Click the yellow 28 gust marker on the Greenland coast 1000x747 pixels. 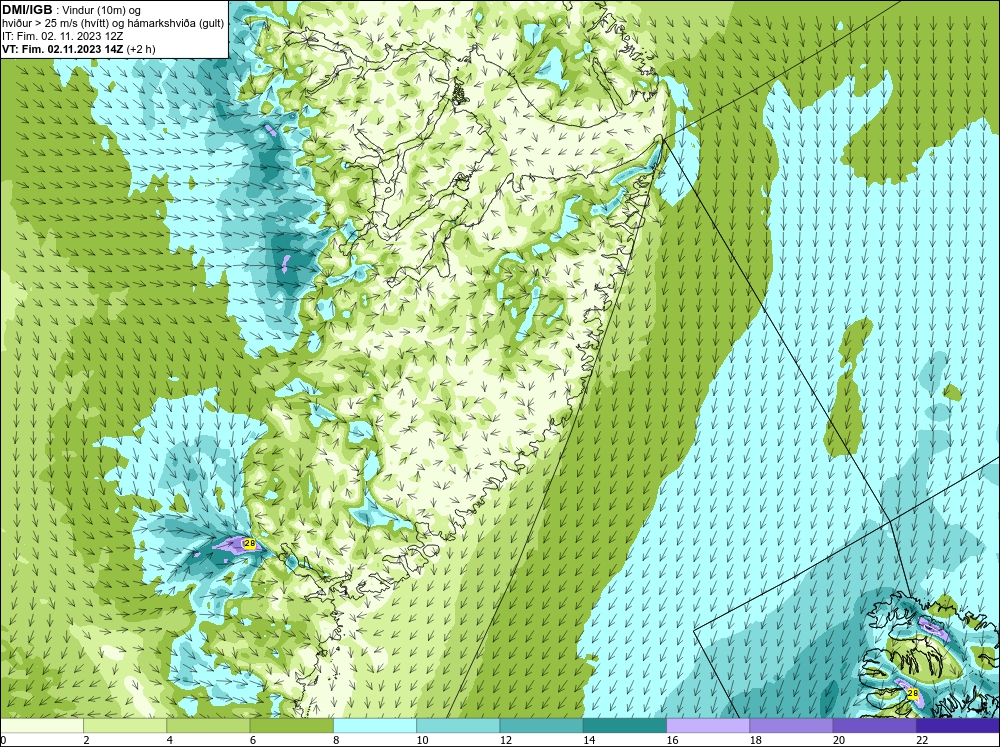click(249, 544)
